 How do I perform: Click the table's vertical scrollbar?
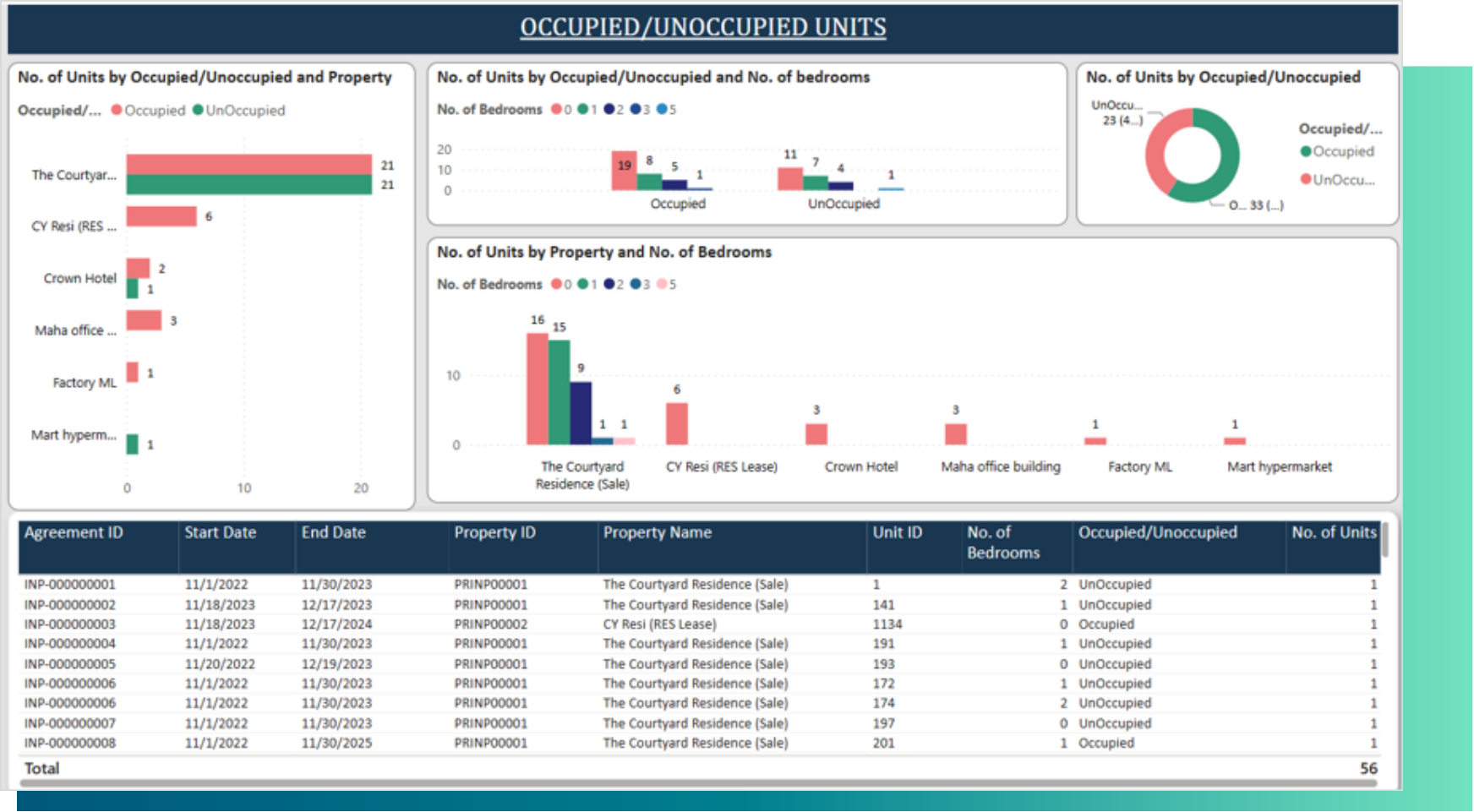1385,541
